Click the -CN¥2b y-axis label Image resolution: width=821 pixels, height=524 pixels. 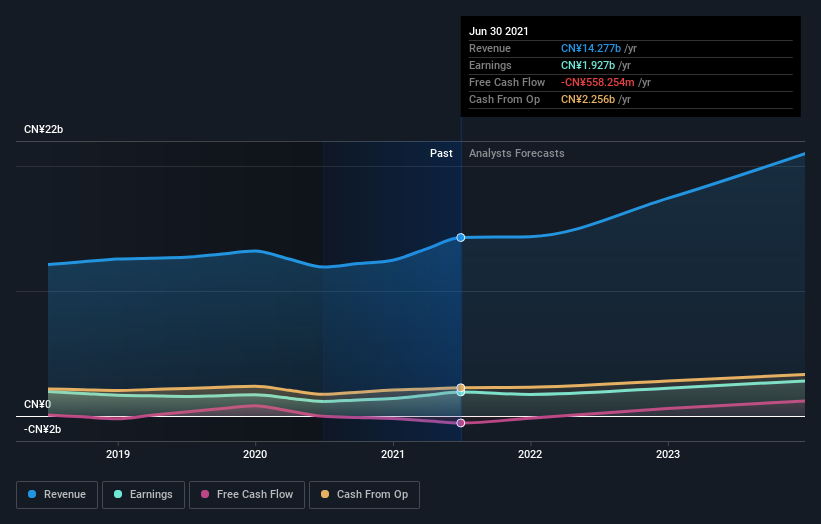coord(42,429)
